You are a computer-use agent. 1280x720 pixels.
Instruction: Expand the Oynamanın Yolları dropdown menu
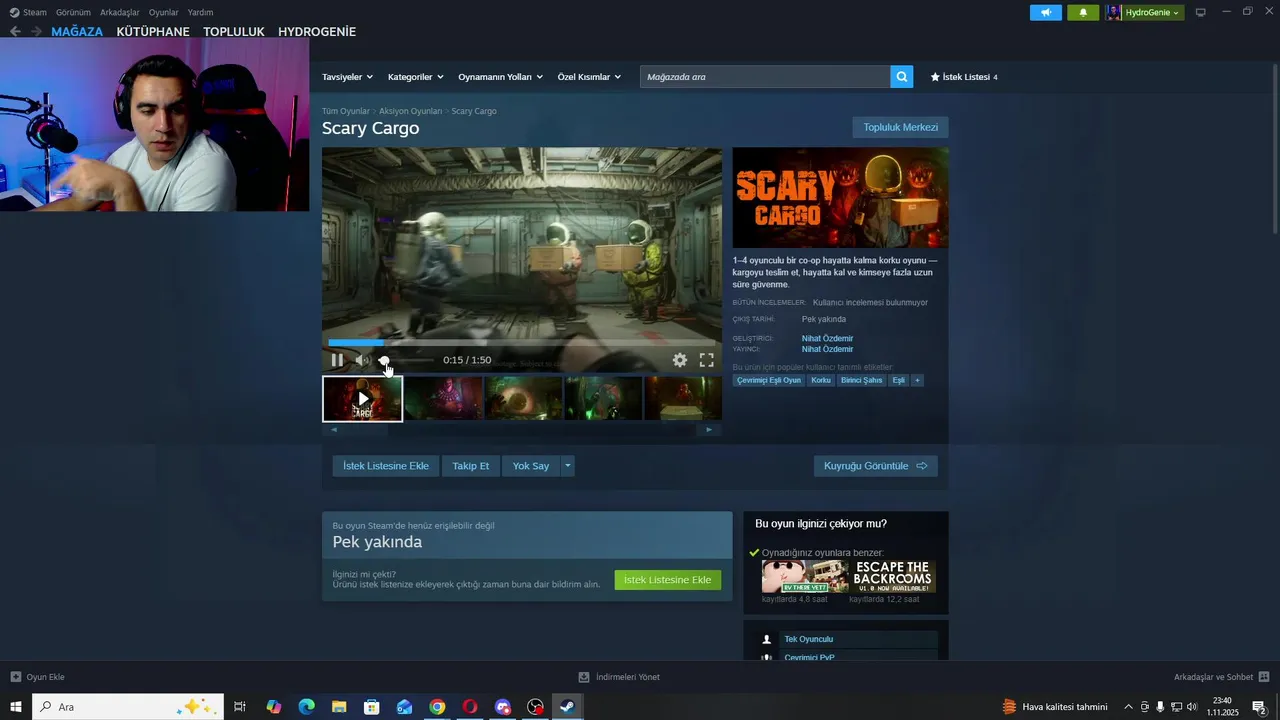point(500,77)
